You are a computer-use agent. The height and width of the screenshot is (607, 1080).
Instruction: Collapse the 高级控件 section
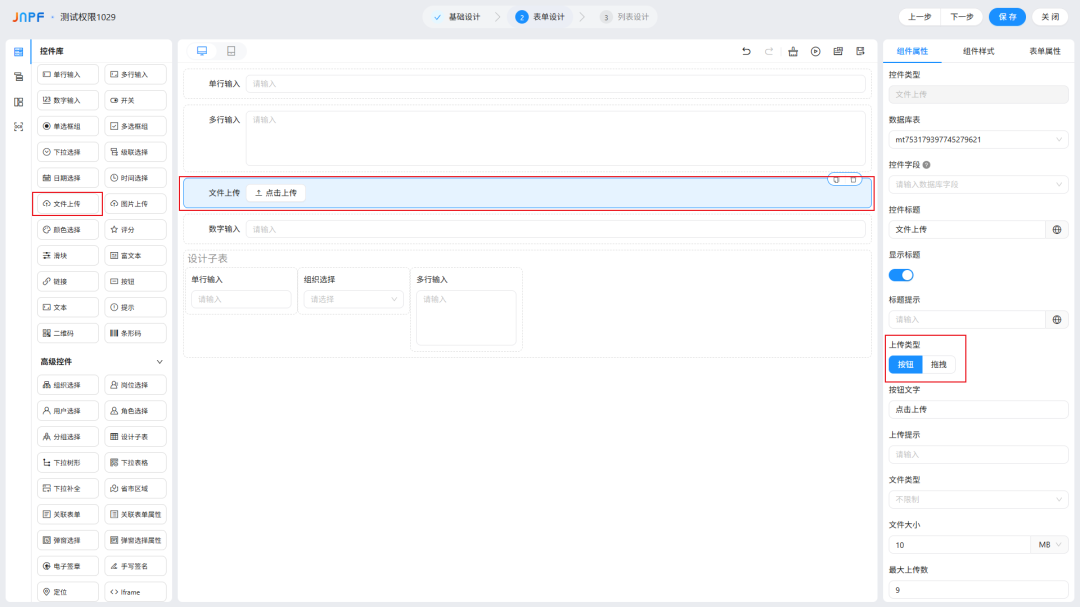coord(159,361)
